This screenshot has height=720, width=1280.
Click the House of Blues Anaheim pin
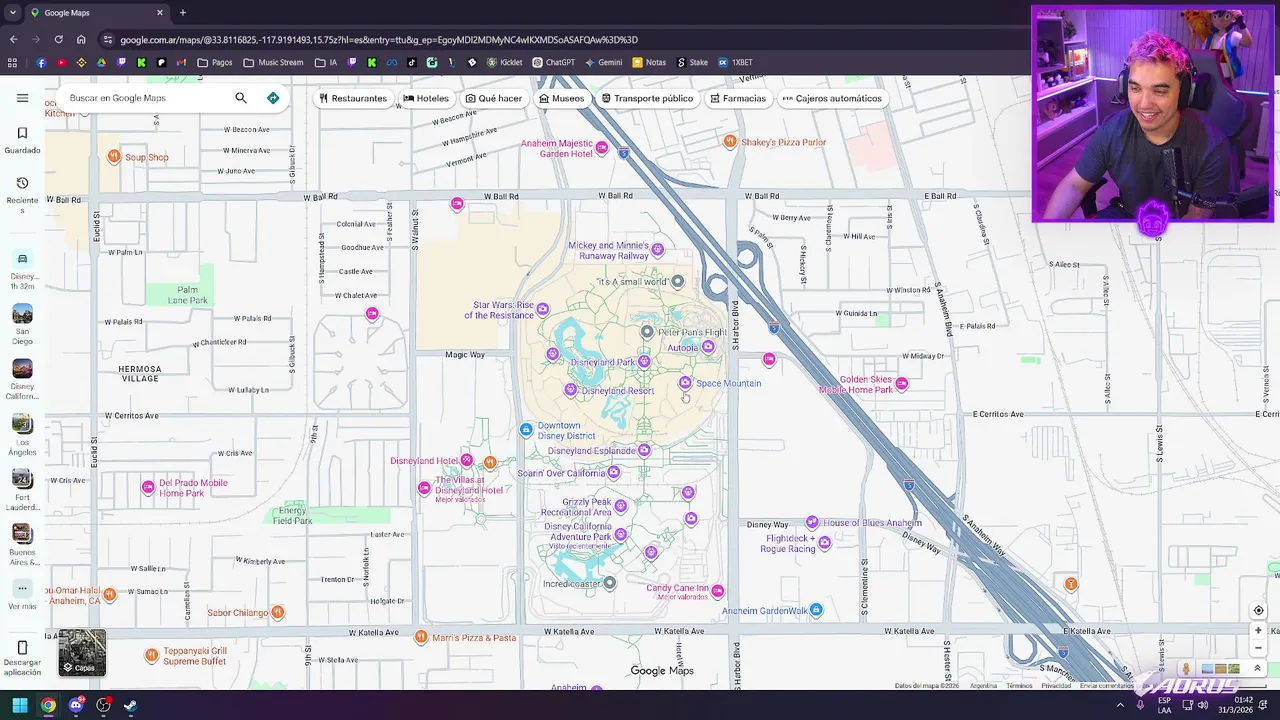pyautogui.click(x=812, y=522)
